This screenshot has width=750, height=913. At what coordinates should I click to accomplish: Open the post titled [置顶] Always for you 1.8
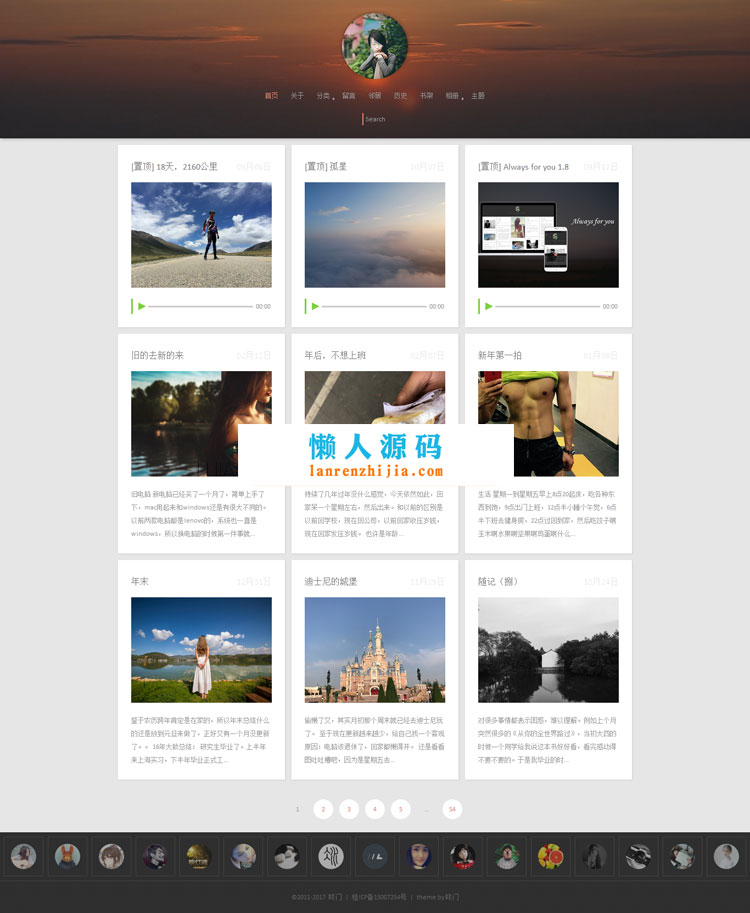pyautogui.click(x=523, y=167)
